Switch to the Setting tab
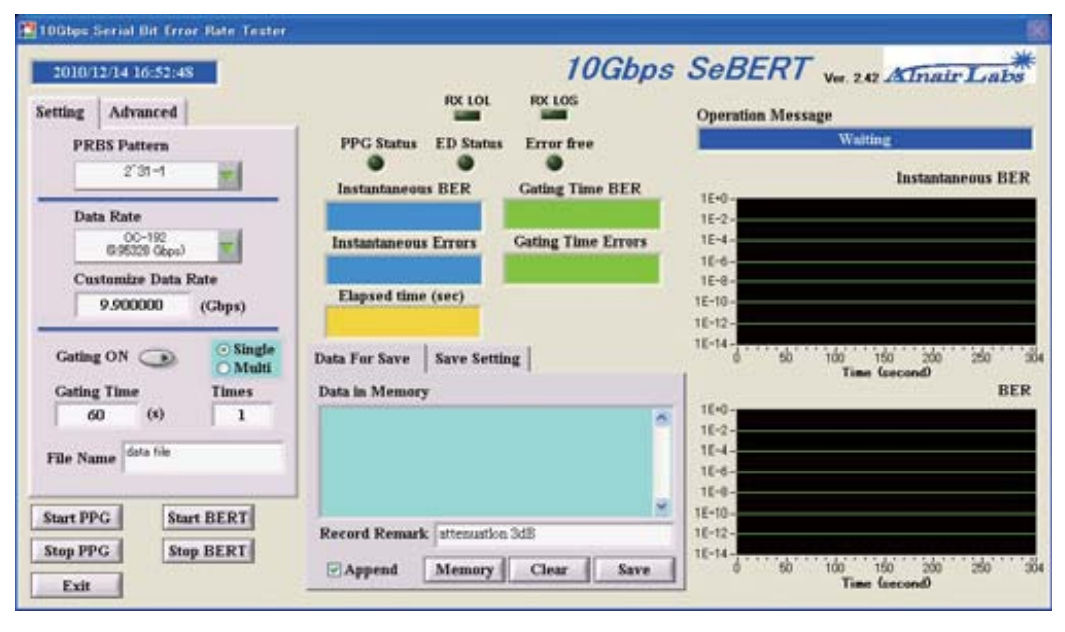This screenshot has width=1065, height=632. point(60,112)
